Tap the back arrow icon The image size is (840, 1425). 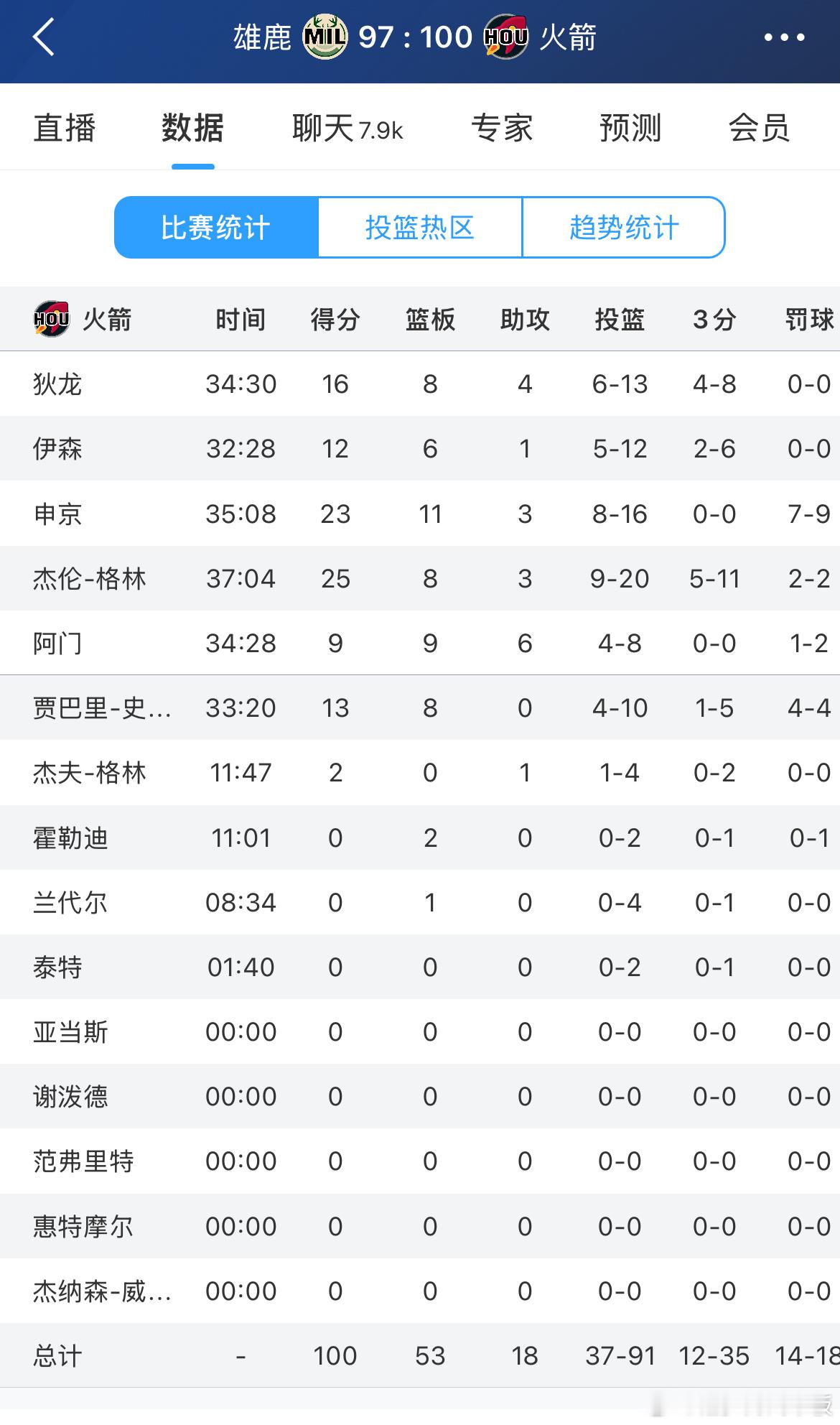[44, 37]
